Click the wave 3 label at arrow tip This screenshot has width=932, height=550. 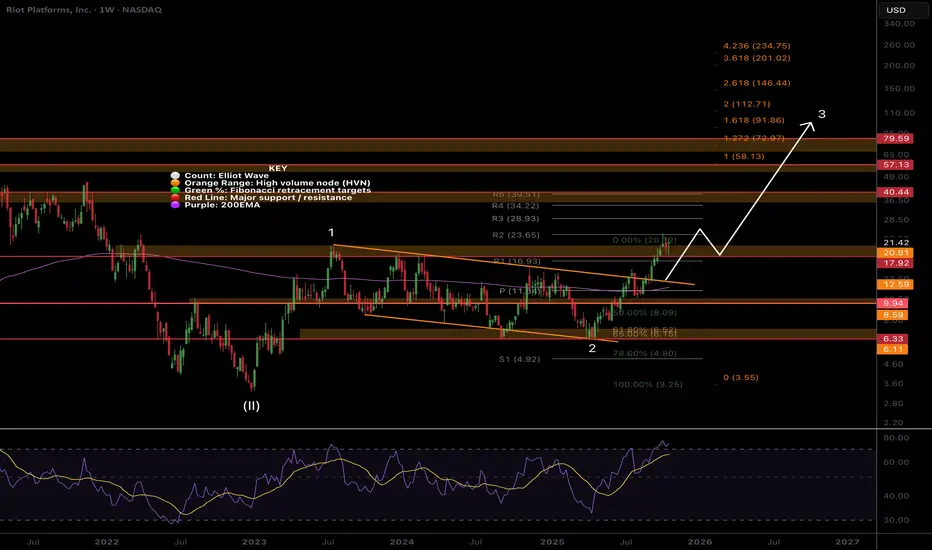coord(821,115)
